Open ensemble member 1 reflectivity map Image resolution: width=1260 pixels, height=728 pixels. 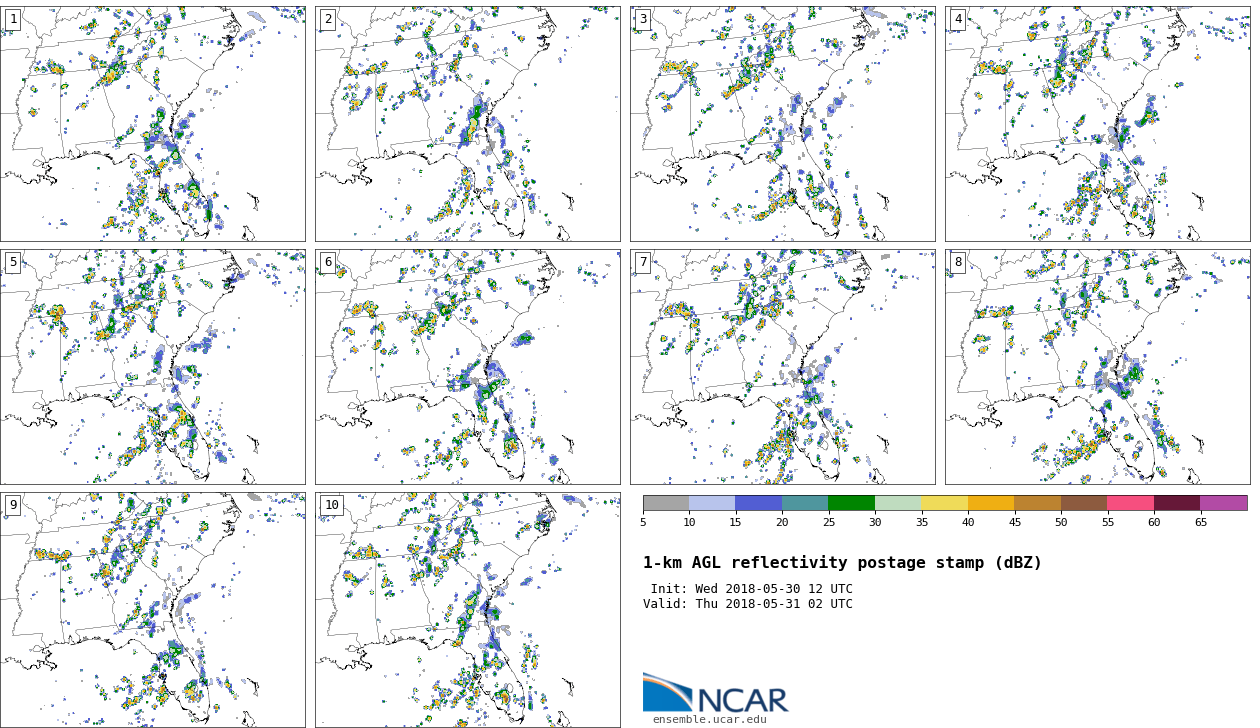[153, 124]
